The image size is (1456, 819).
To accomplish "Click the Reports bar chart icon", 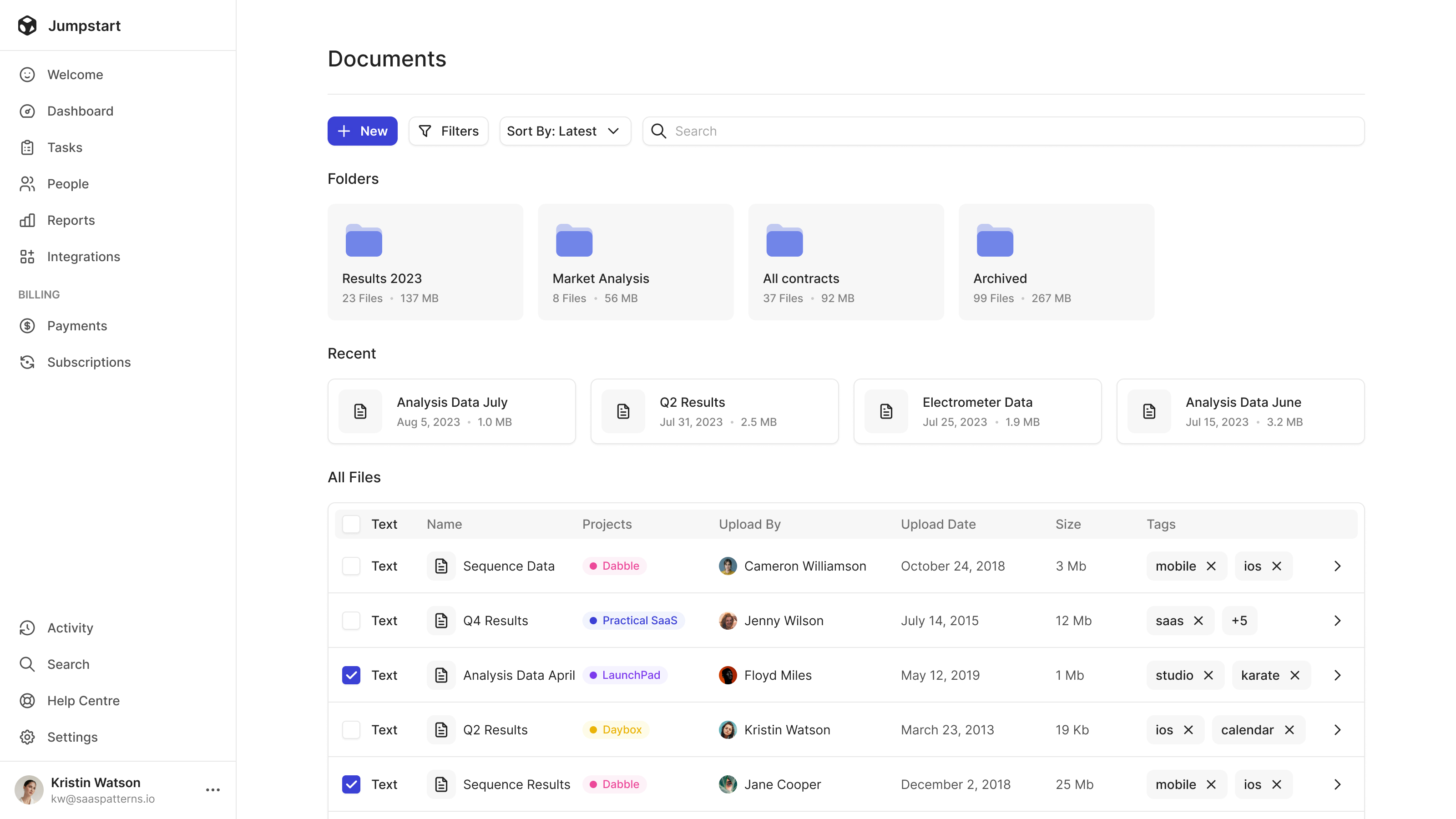I will (x=27, y=220).
